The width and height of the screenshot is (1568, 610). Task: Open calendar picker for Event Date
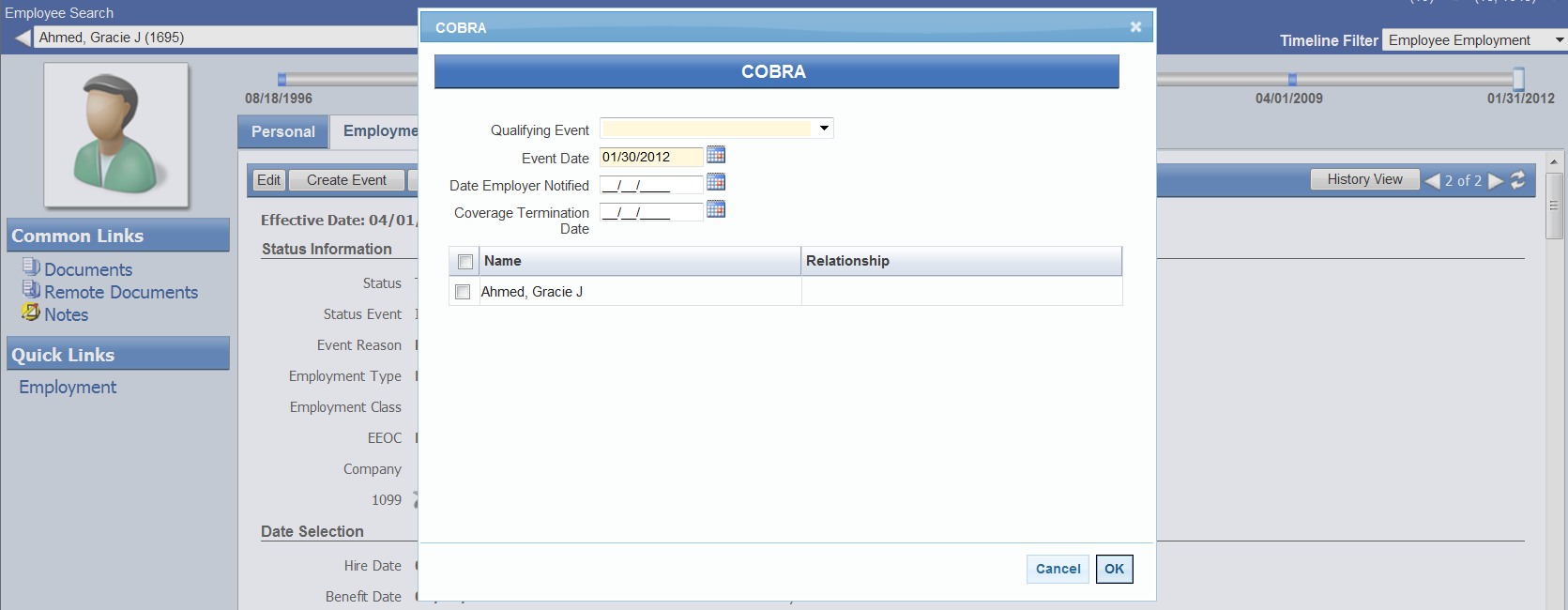tap(715, 156)
